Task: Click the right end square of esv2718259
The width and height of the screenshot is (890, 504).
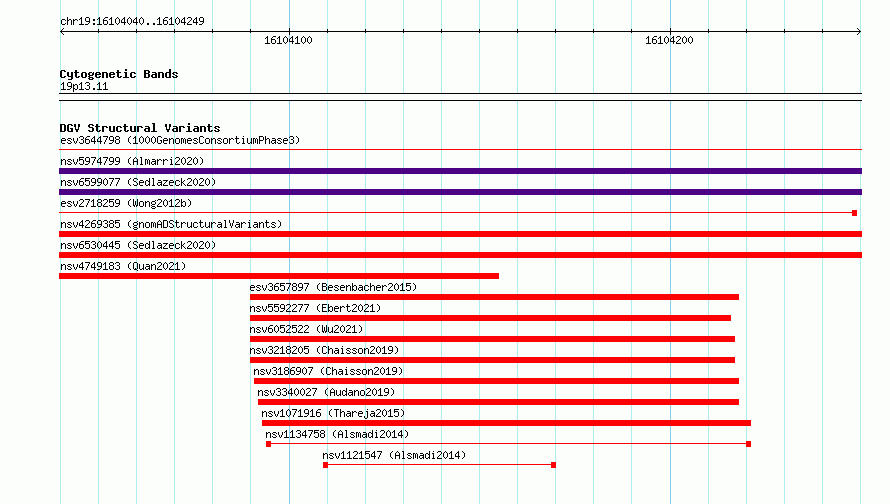Action: point(855,213)
